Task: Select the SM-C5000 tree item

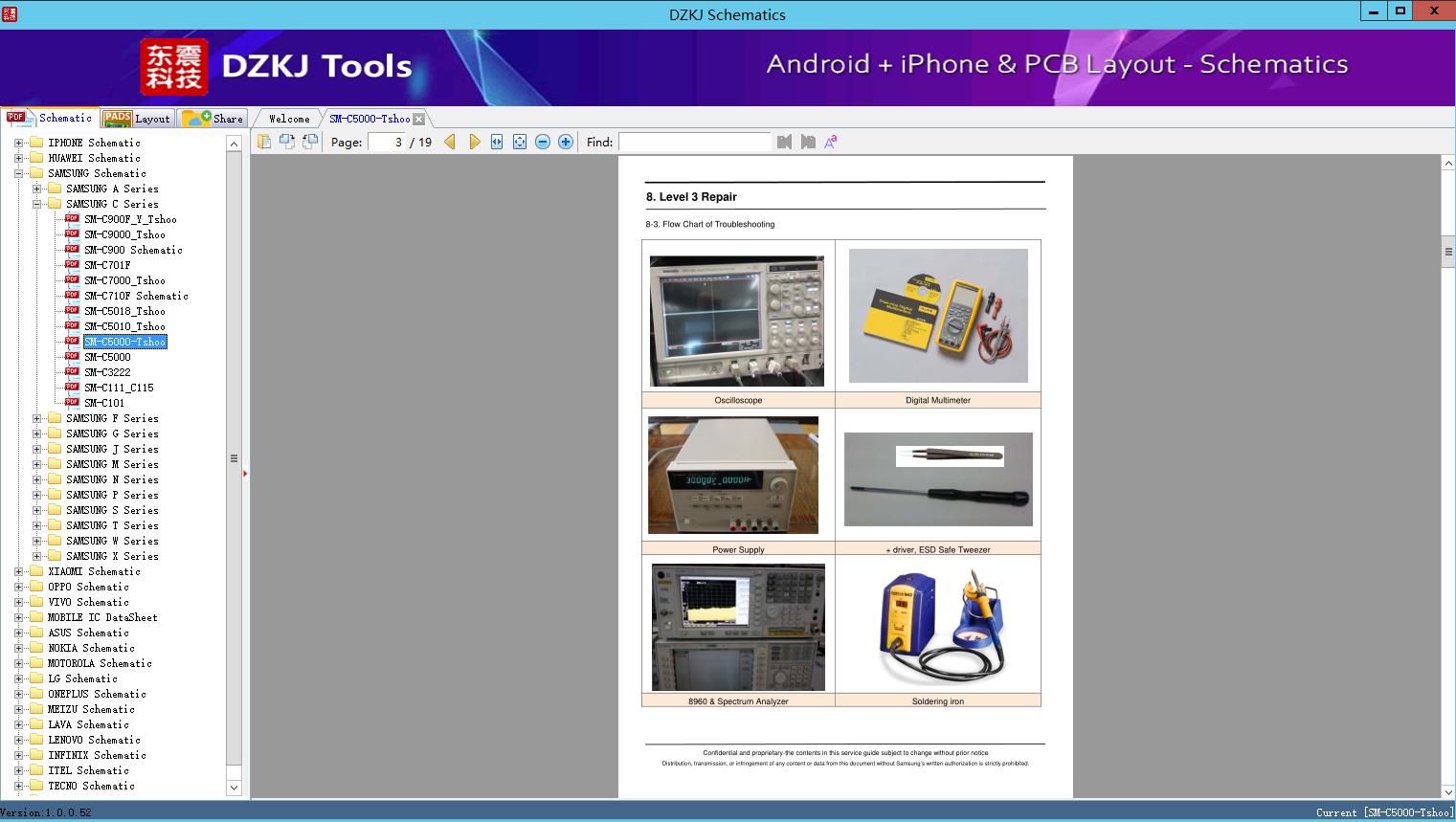Action: (107, 357)
